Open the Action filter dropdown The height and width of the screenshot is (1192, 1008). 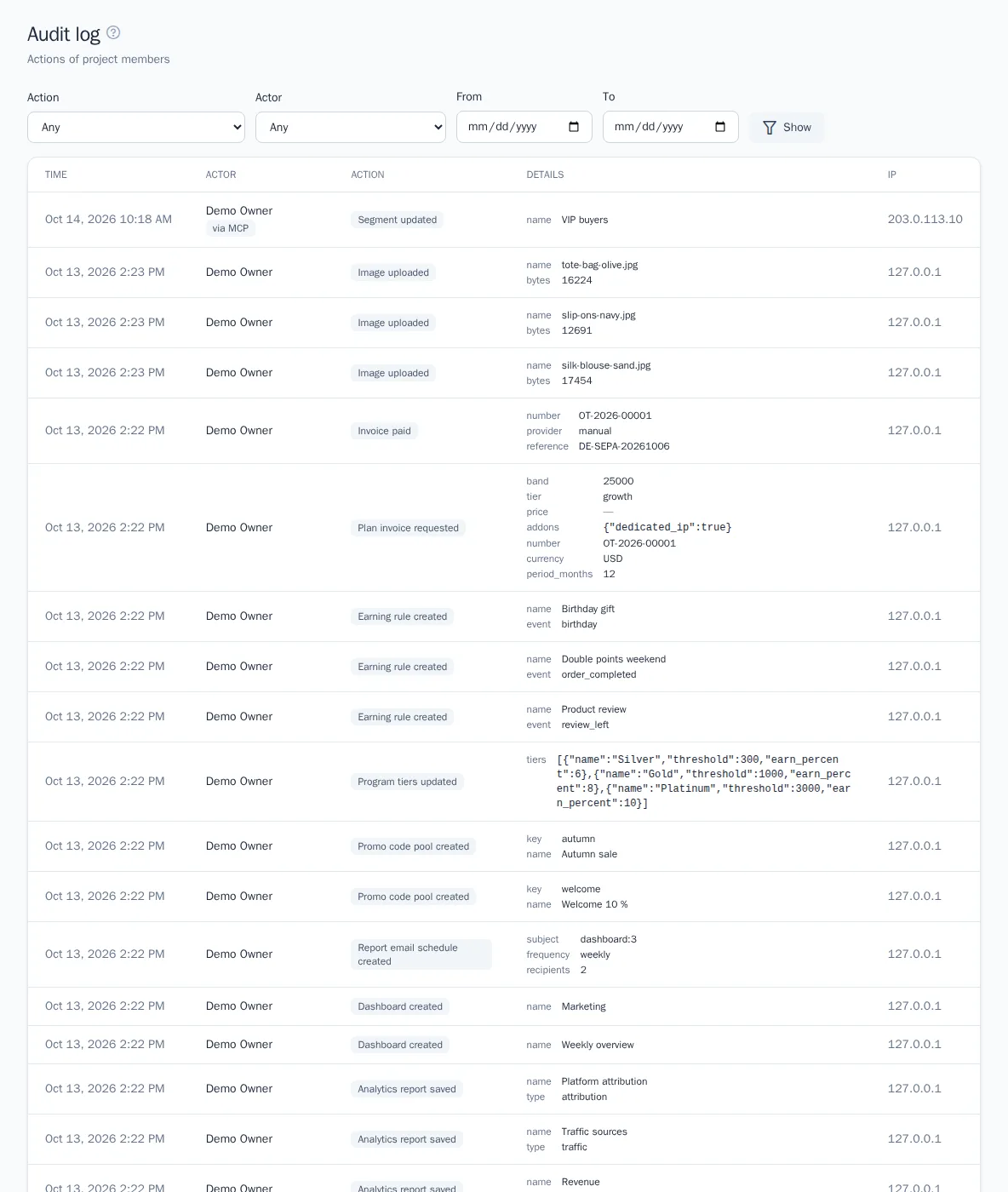pos(136,127)
